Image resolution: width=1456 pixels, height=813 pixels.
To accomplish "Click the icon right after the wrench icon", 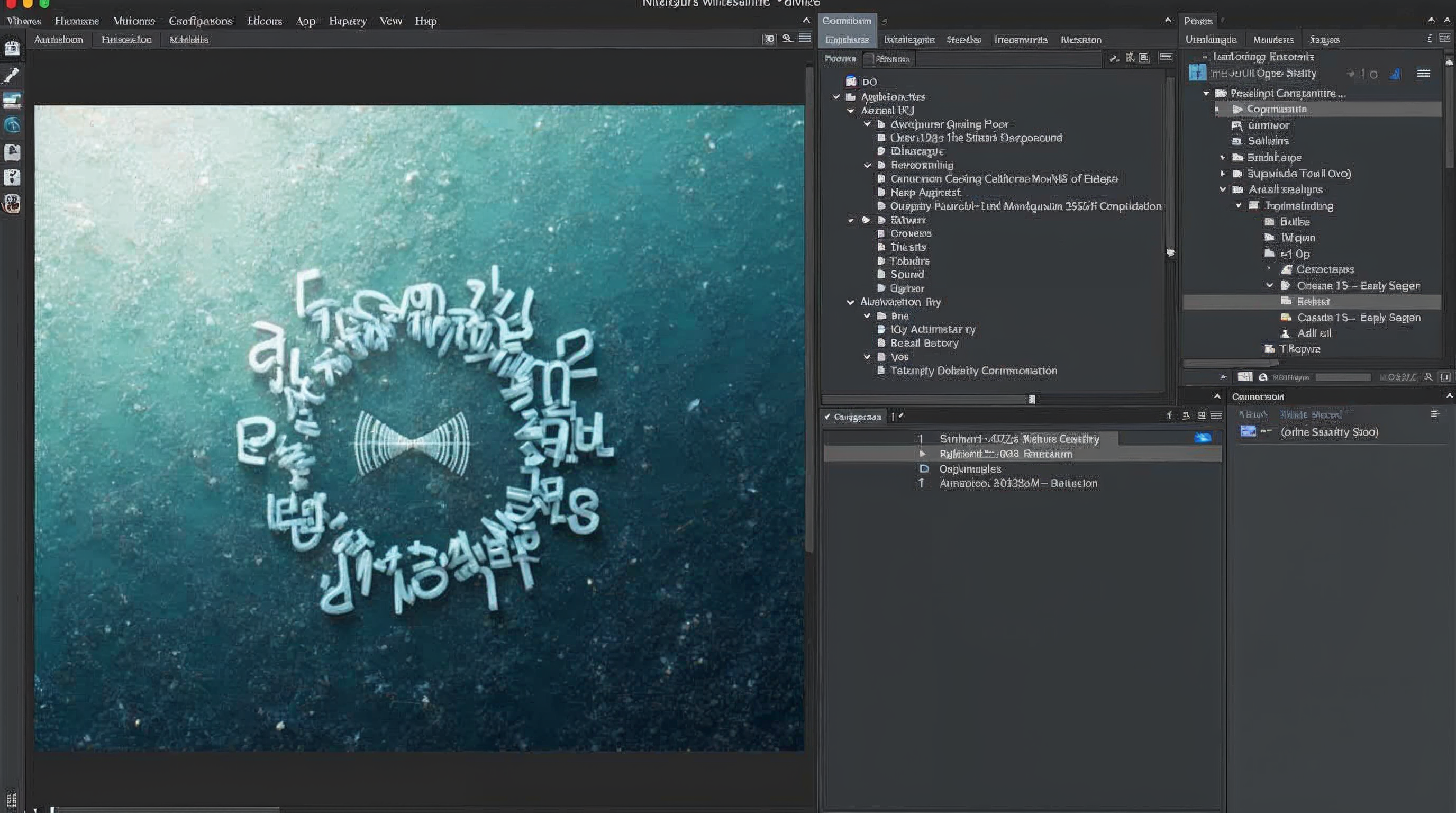I will click(1130, 57).
